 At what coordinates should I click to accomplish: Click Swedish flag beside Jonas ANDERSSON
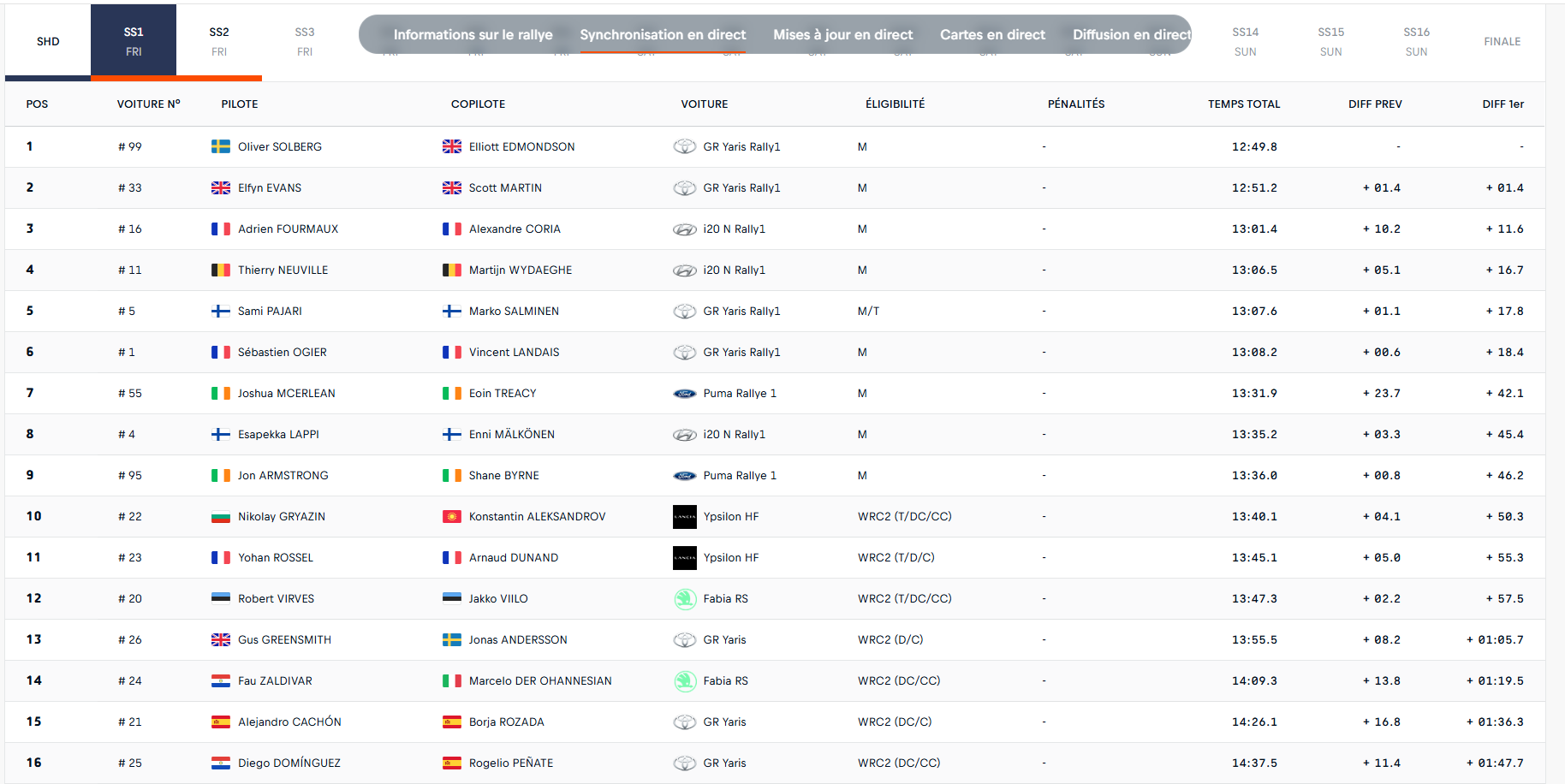coord(452,639)
